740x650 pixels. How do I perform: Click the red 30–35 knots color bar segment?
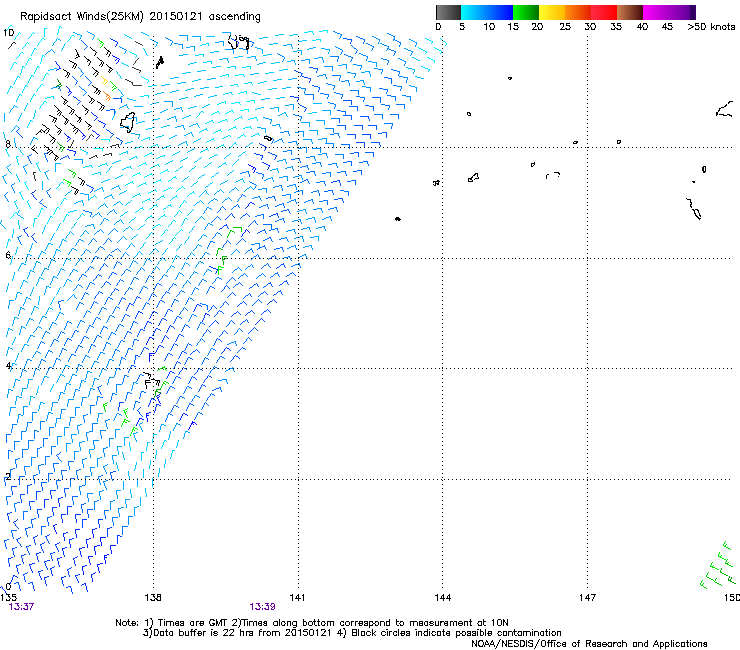click(x=604, y=12)
